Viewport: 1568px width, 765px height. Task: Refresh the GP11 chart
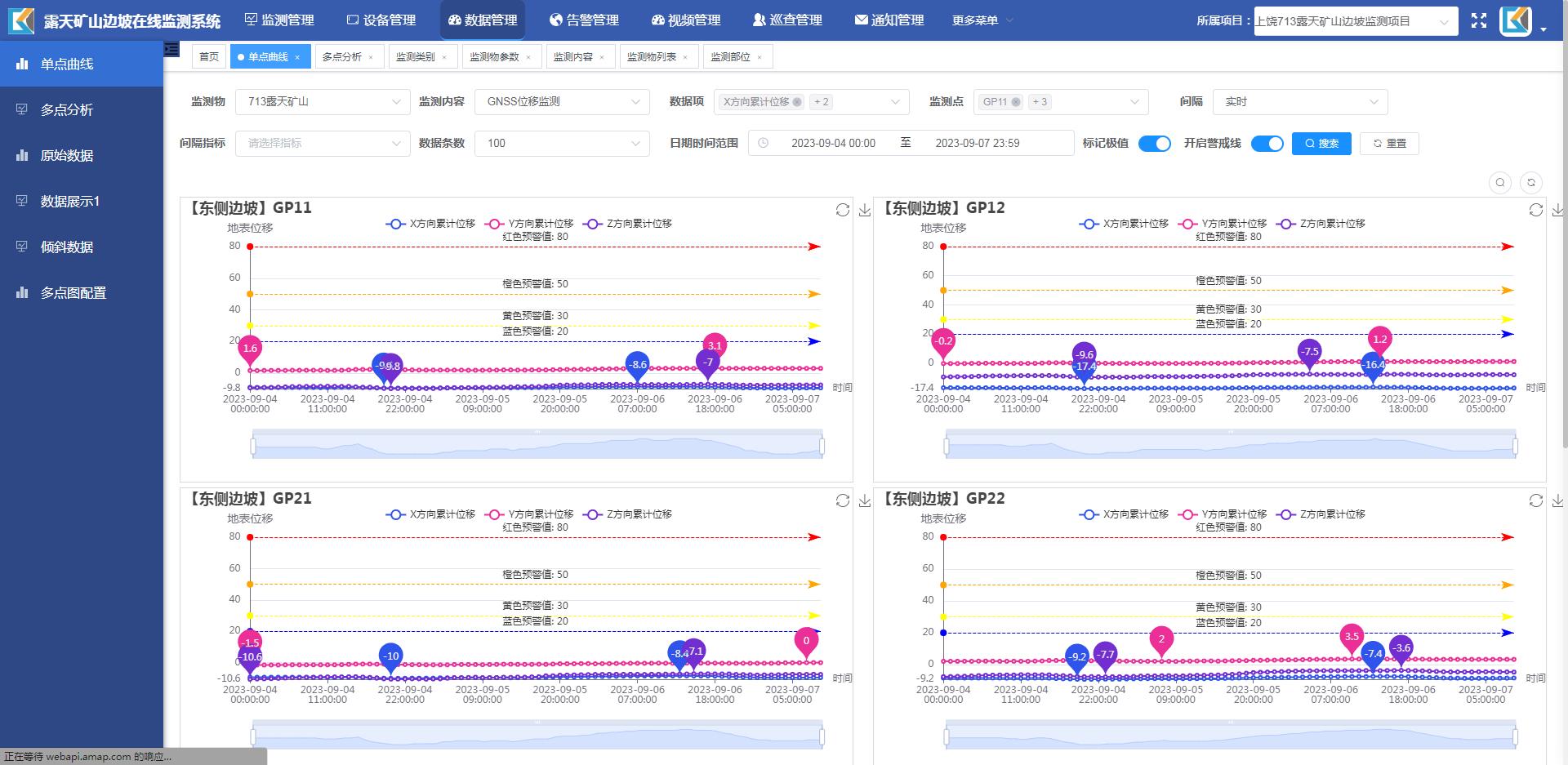(x=843, y=210)
